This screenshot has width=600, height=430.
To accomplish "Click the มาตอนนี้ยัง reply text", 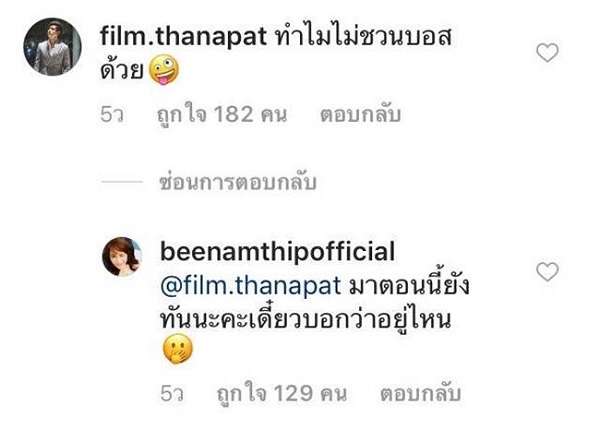I will point(409,285).
